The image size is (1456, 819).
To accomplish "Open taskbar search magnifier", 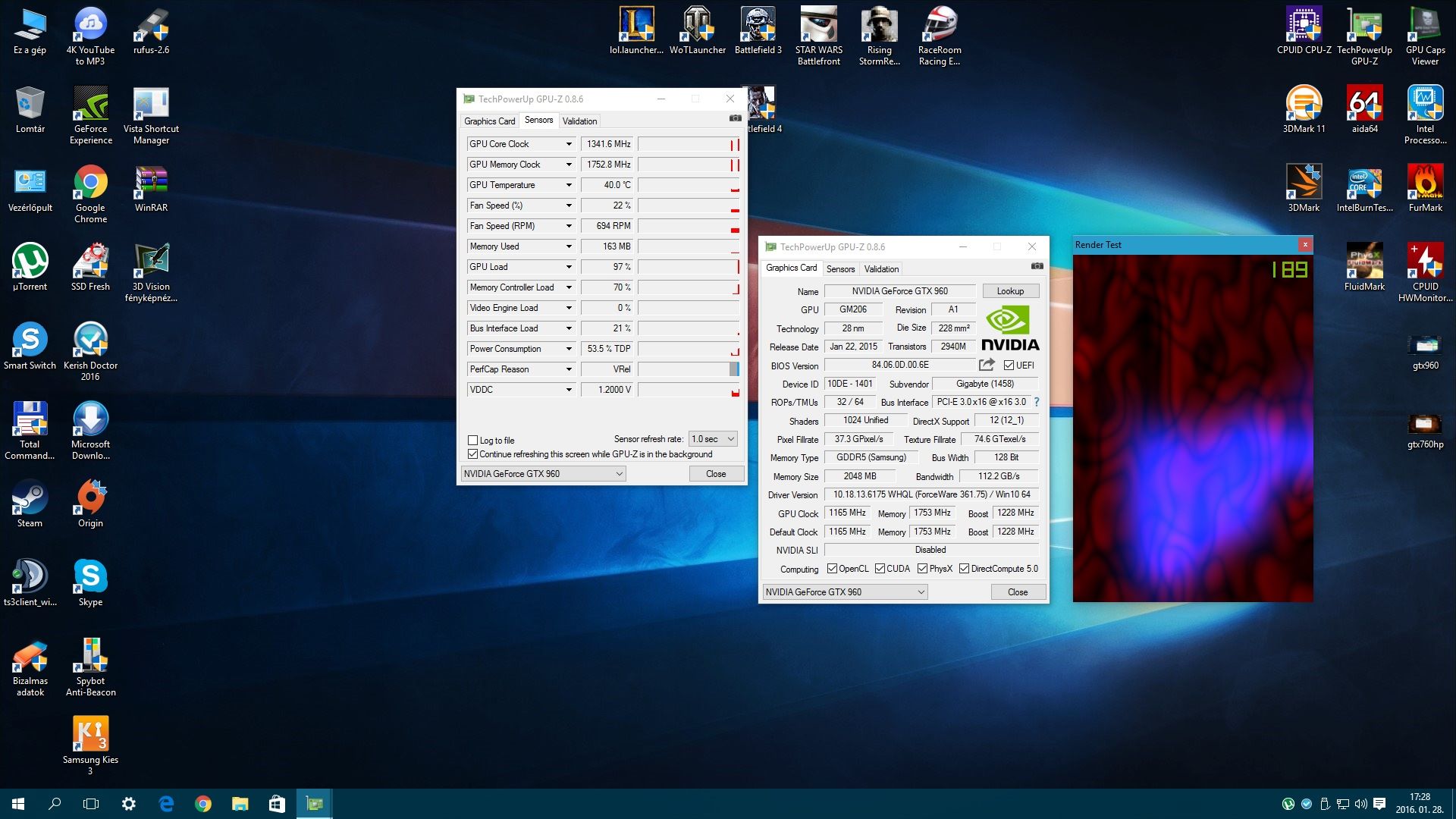I will click(55, 804).
